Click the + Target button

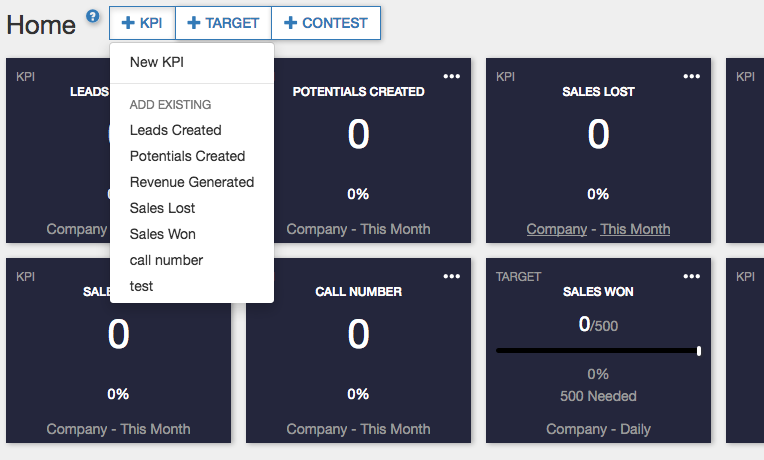pos(223,23)
